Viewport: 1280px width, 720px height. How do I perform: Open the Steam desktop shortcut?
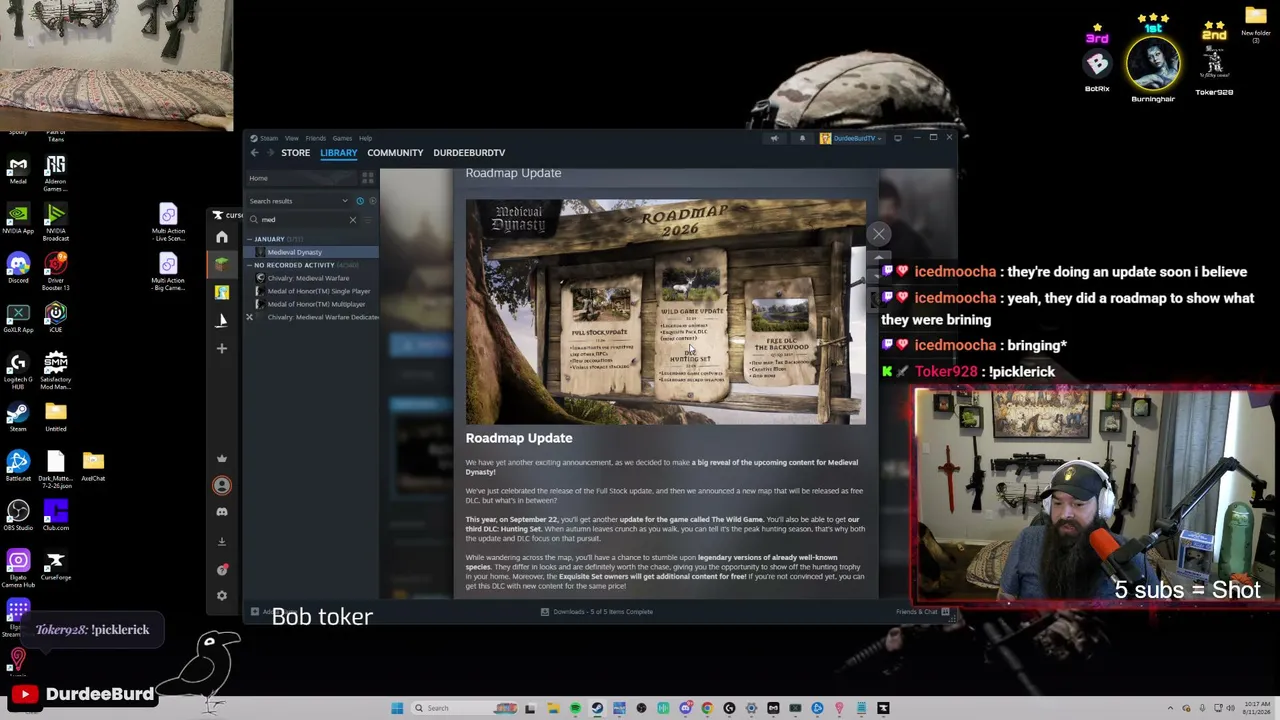[x=18, y=416]
